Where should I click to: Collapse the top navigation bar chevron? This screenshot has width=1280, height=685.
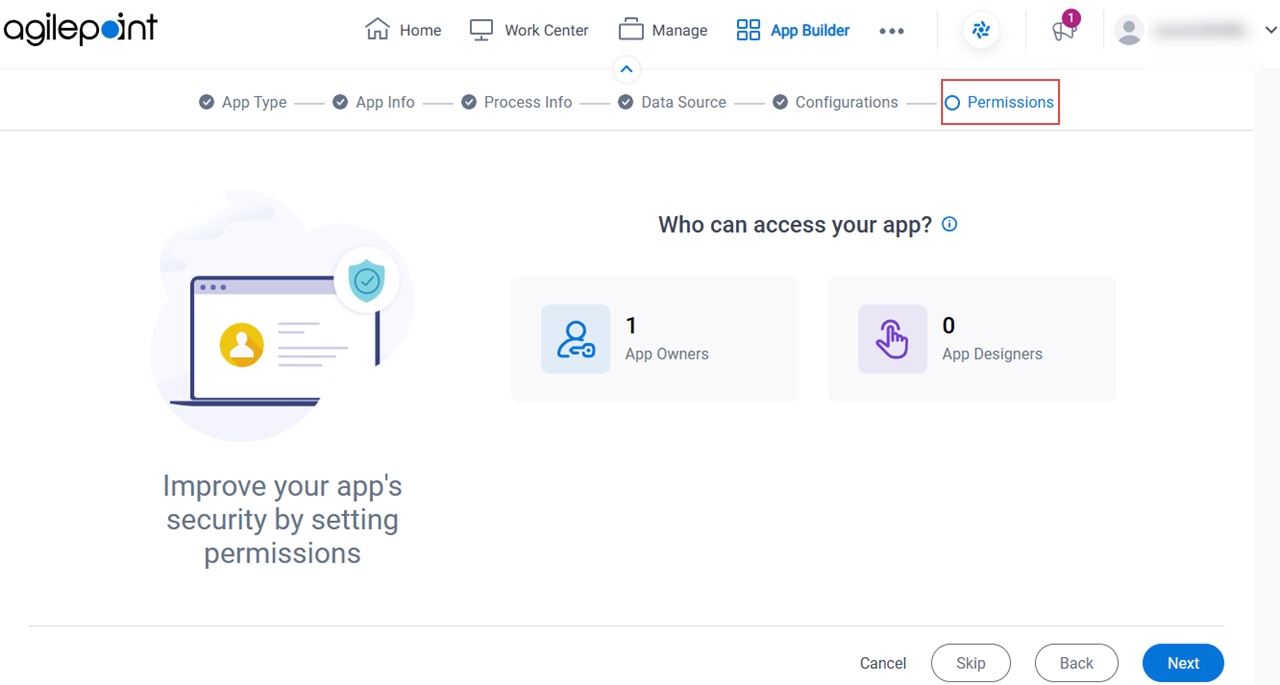point(626,69)
